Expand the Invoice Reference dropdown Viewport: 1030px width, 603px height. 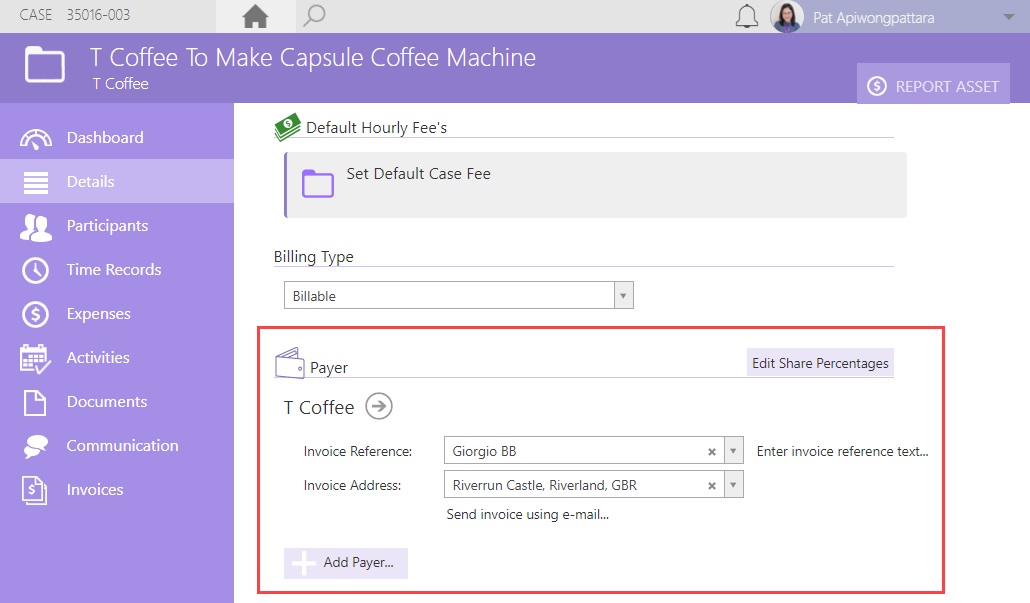click(x=734, y=451)
